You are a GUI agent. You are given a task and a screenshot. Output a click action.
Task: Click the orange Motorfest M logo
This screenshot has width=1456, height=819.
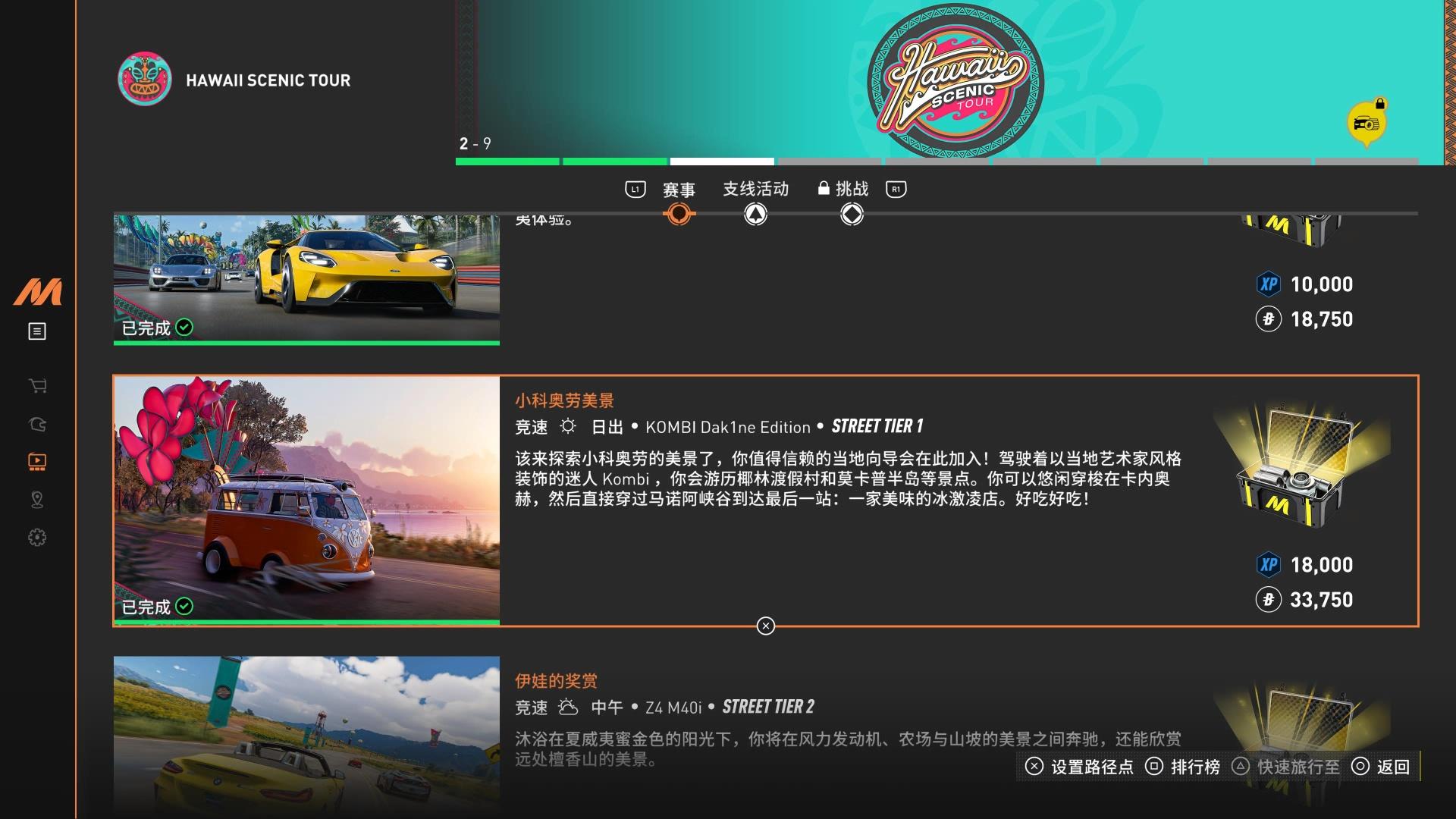(37, 292)
